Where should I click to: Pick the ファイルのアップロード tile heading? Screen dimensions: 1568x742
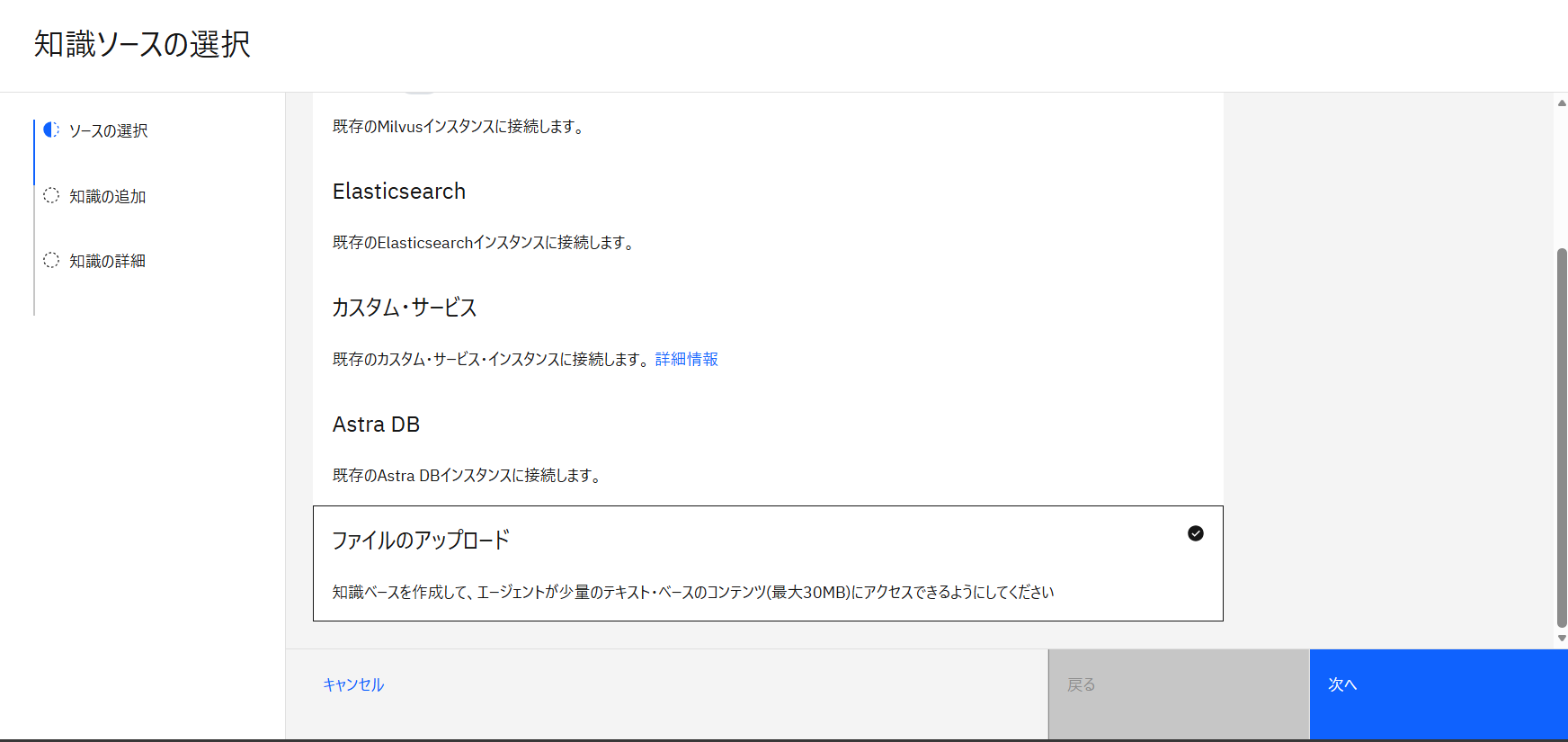coord(421,540)
